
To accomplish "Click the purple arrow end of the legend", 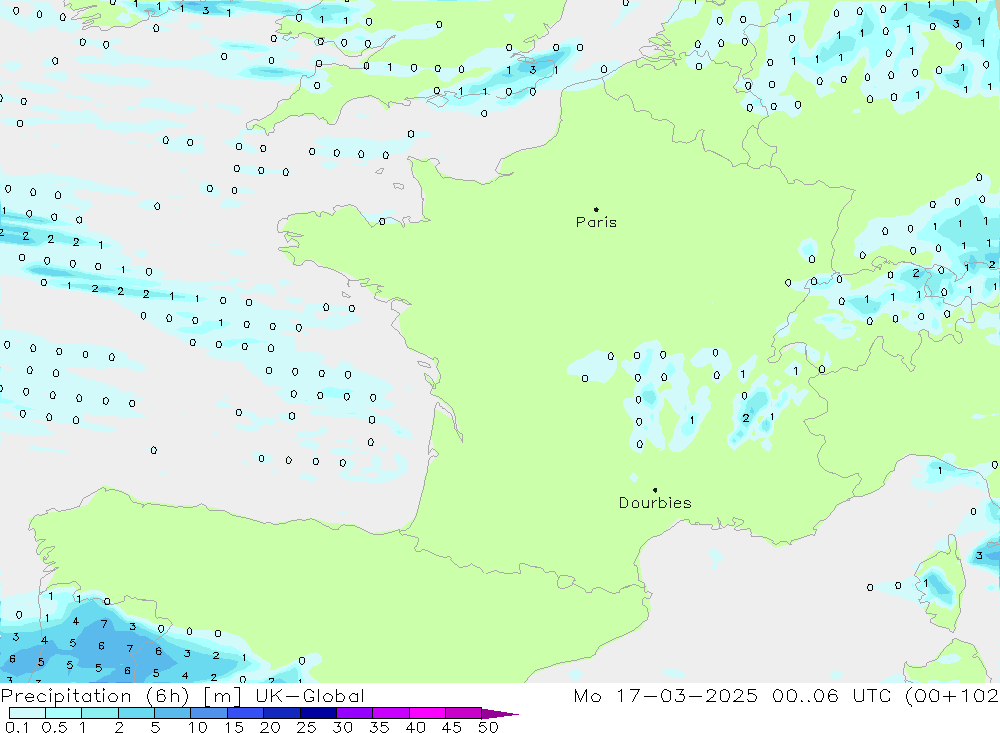I will point(500,714).
